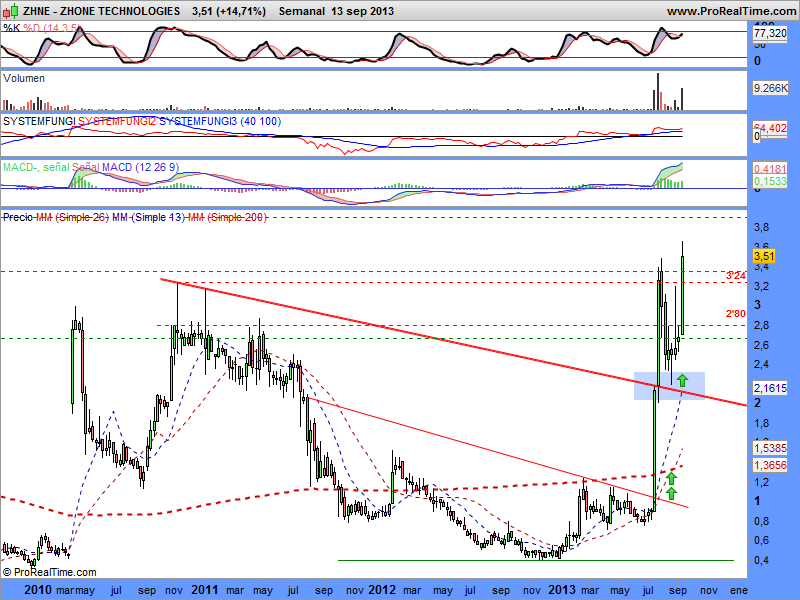The image size is (800, 600).
Task: Click the red 2'80 level annotation
Action: click(736, 313)
